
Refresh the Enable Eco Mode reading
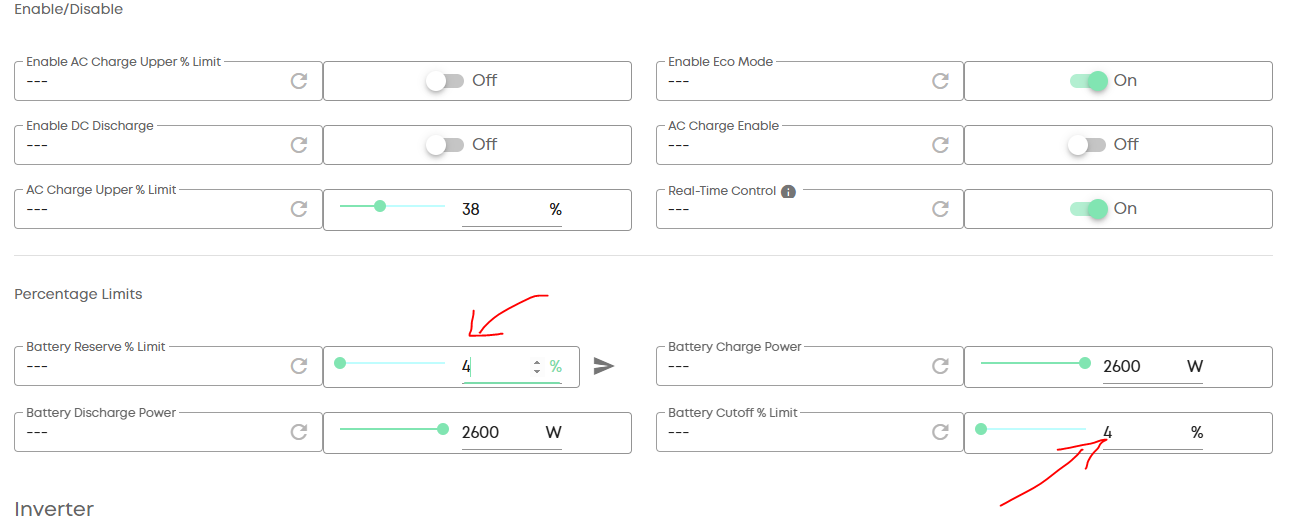(x=940, y=81)
